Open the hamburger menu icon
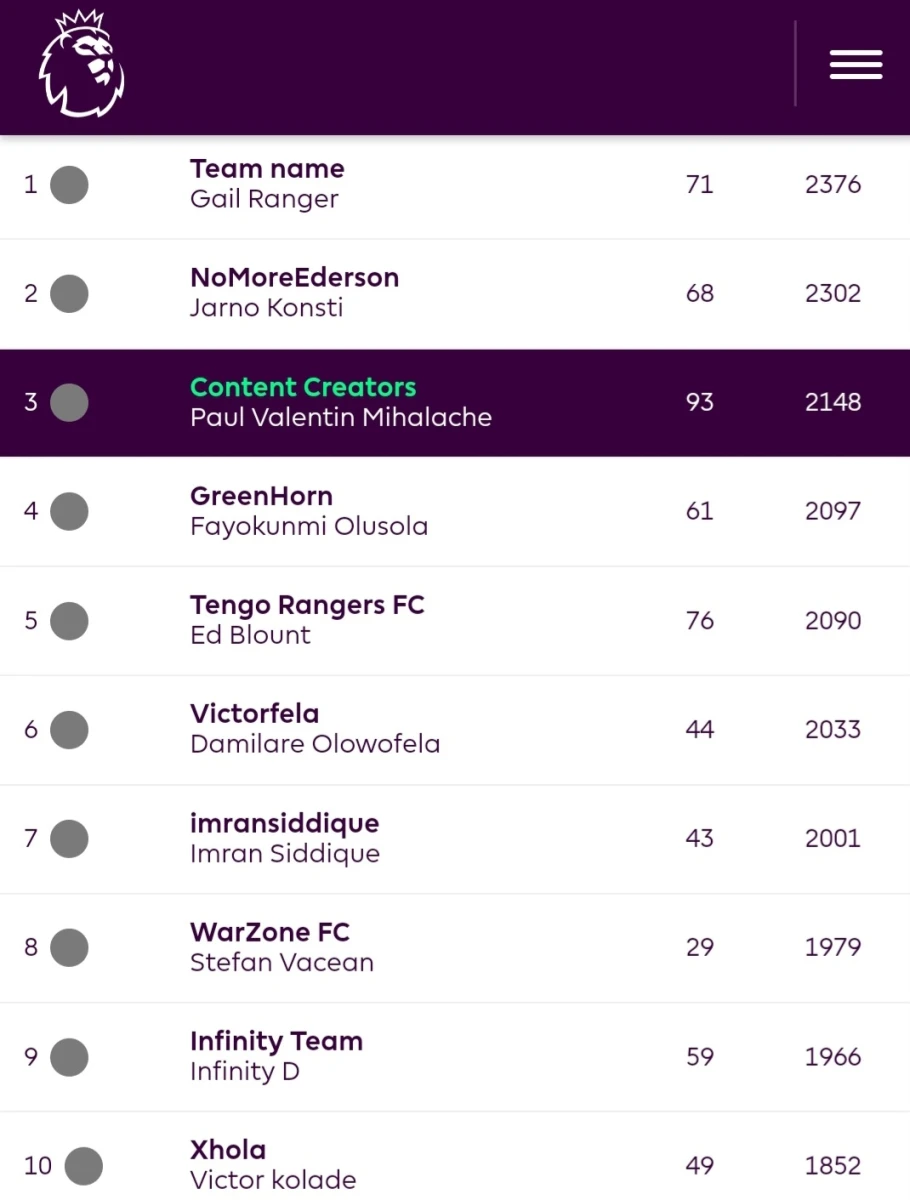The height and width of the screenshot is (1200, 910). pos(856,65)
